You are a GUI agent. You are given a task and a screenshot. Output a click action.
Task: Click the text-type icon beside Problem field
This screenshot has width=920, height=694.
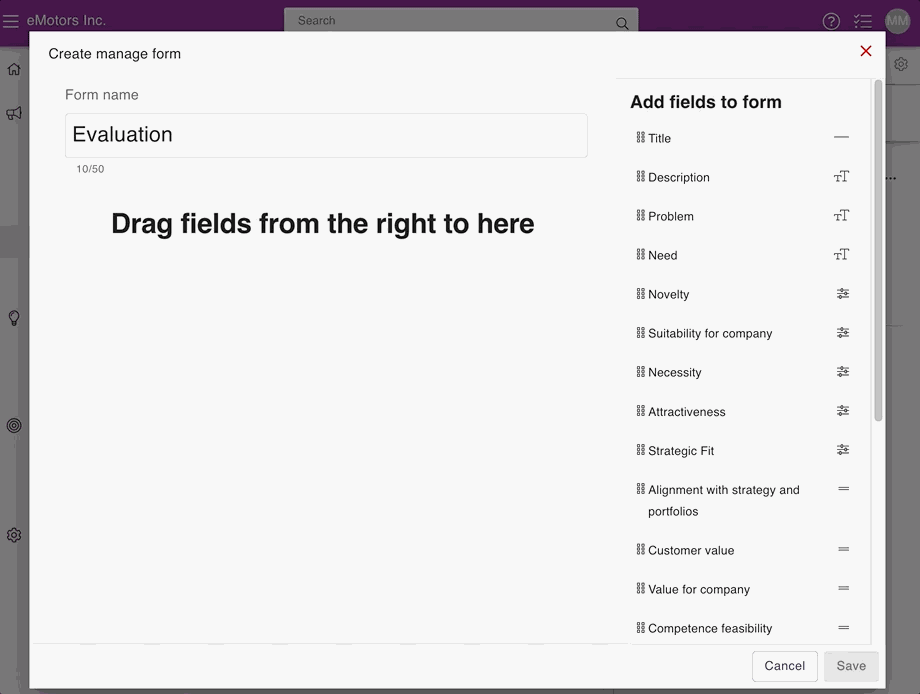click(841, 215)
